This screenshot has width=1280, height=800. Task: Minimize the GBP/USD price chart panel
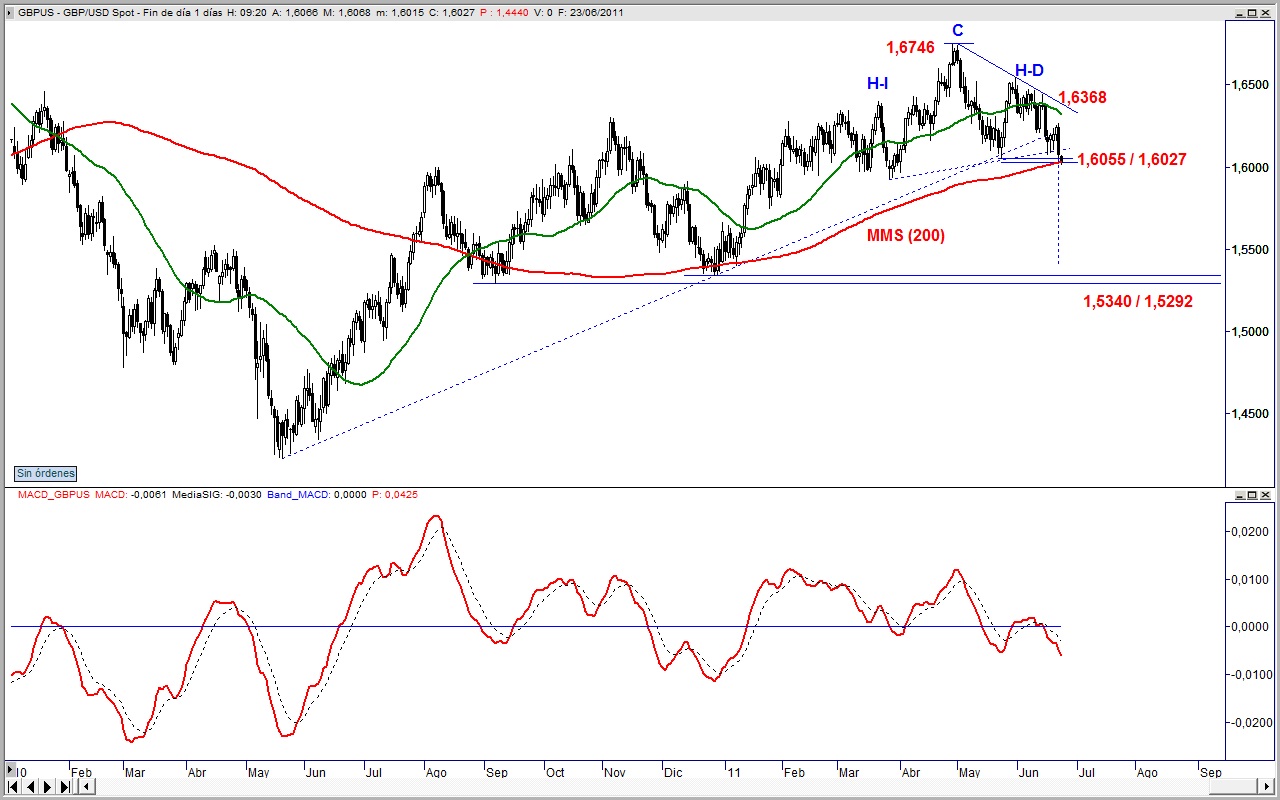1240,13
